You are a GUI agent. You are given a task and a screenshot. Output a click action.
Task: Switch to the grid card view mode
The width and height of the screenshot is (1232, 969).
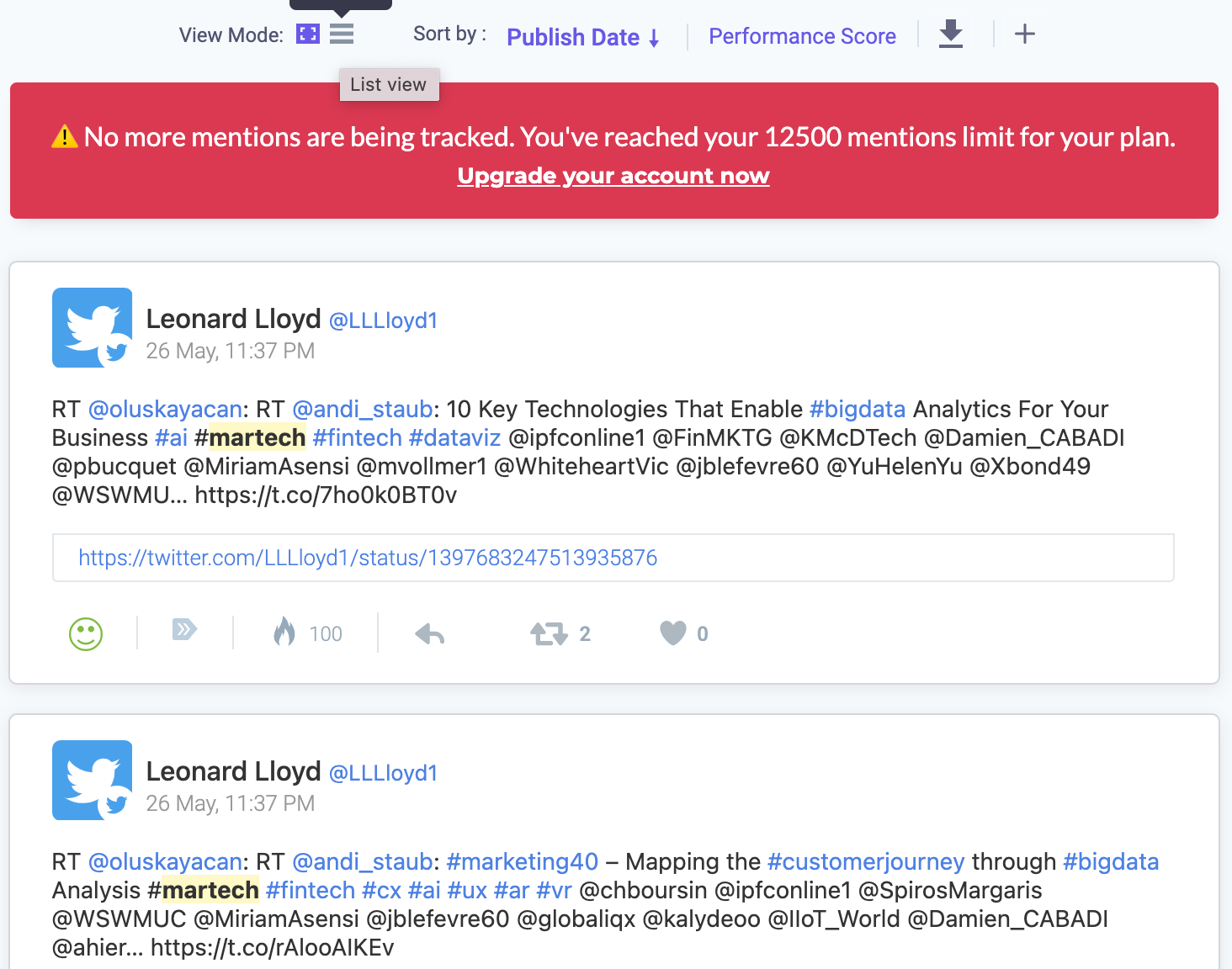pyautogui.click(x=308, y=34)
